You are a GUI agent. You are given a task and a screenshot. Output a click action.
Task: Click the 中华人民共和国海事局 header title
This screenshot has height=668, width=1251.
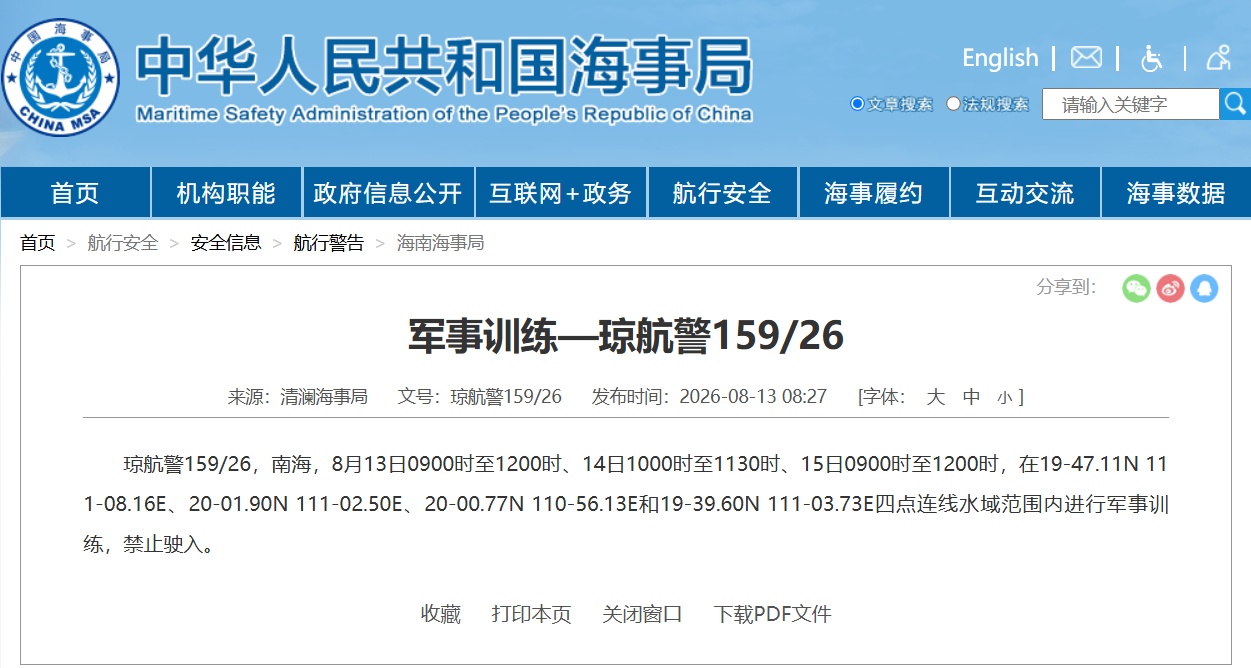pyautogui.click(x=444, y=66)
